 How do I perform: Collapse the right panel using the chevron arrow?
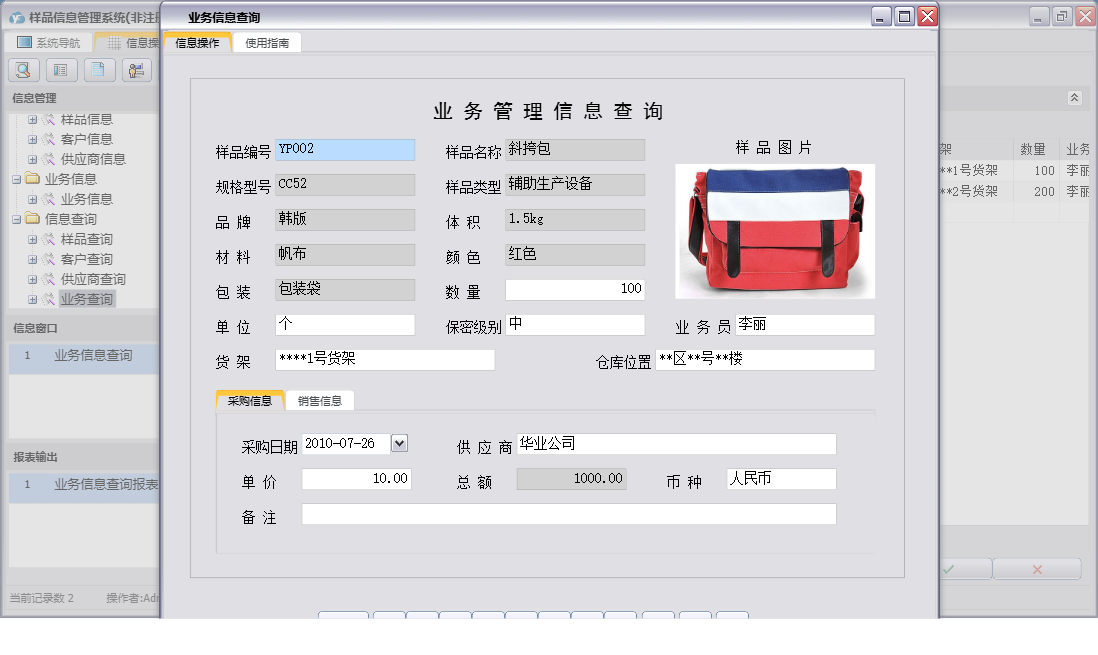pyautogui.click(x=1075, y=98)
